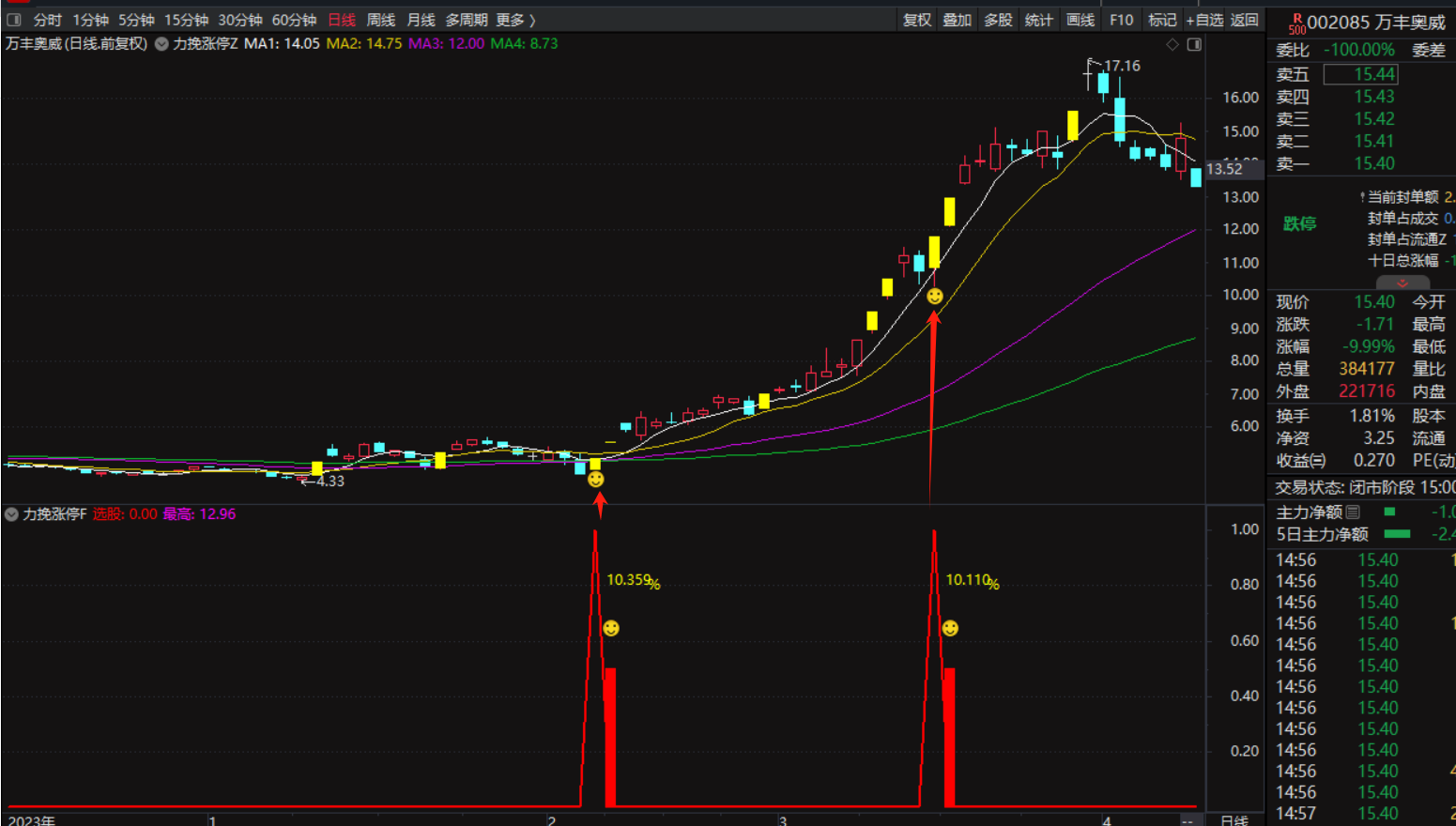This screenshot has width=1456, height=826.
Task: Open the 主力净额 details list icon
Action: 1353,512
